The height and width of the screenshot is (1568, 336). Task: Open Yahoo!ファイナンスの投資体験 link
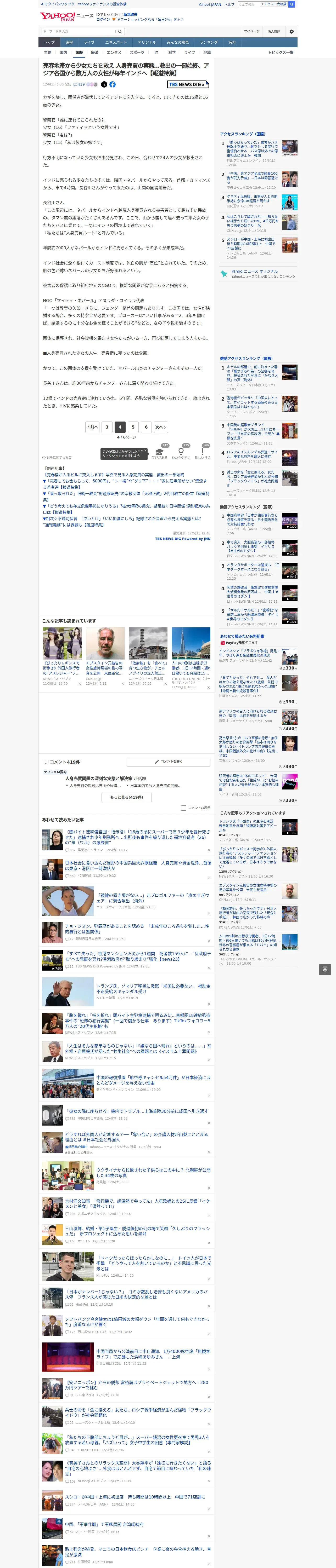(x=102, y=4)
